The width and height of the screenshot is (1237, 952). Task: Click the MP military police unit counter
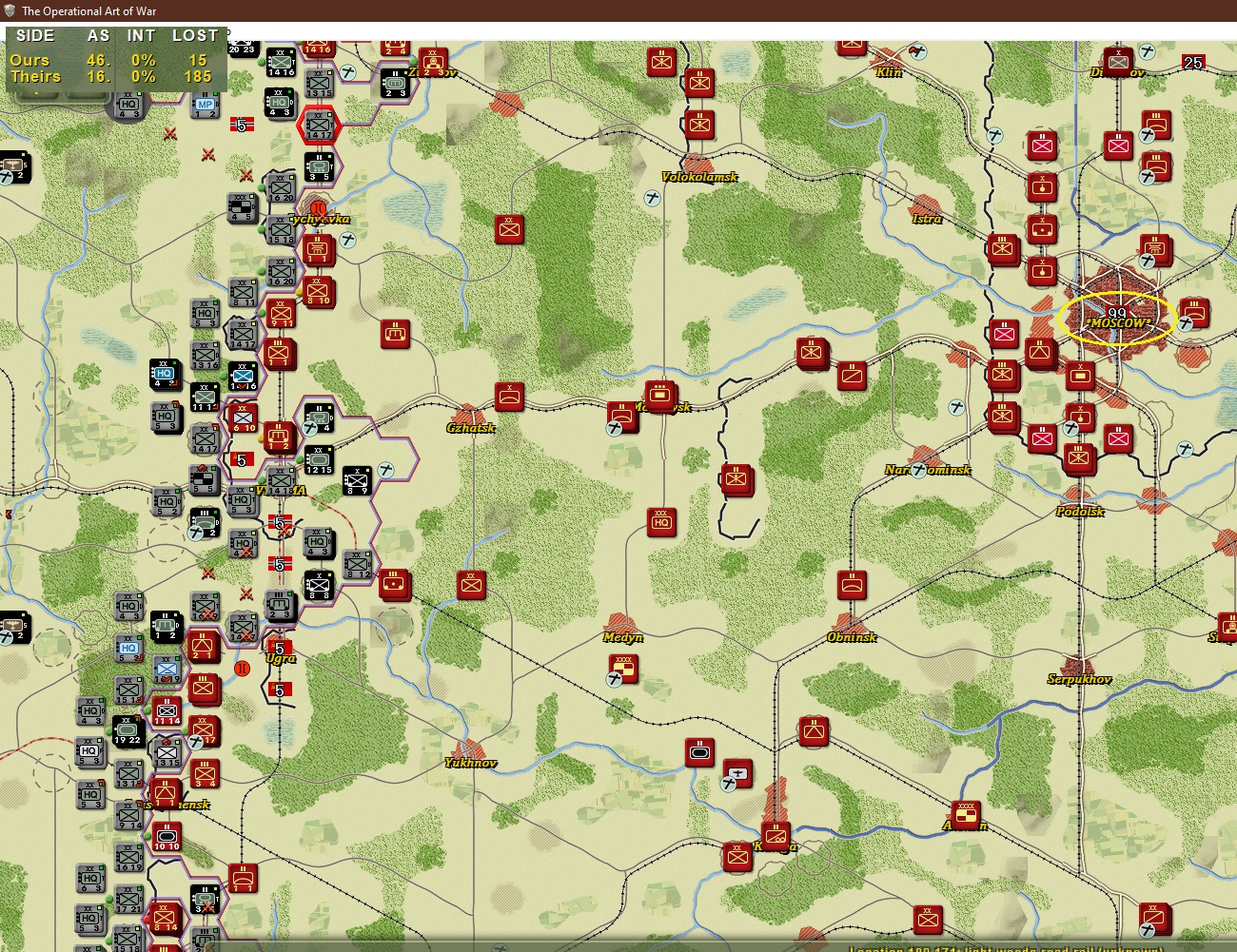[x=205, y=105]
